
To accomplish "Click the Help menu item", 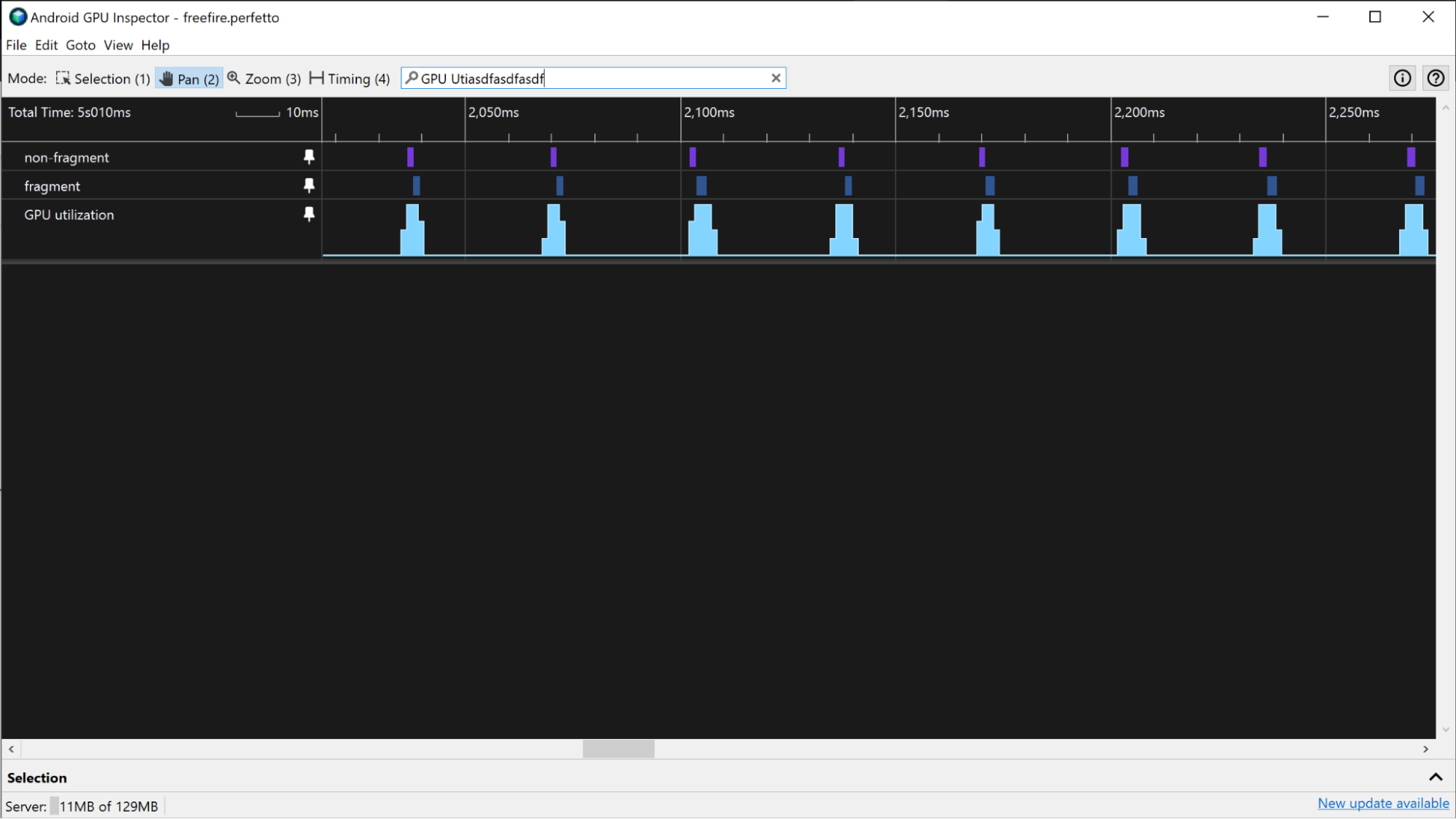I will point(154,44).
